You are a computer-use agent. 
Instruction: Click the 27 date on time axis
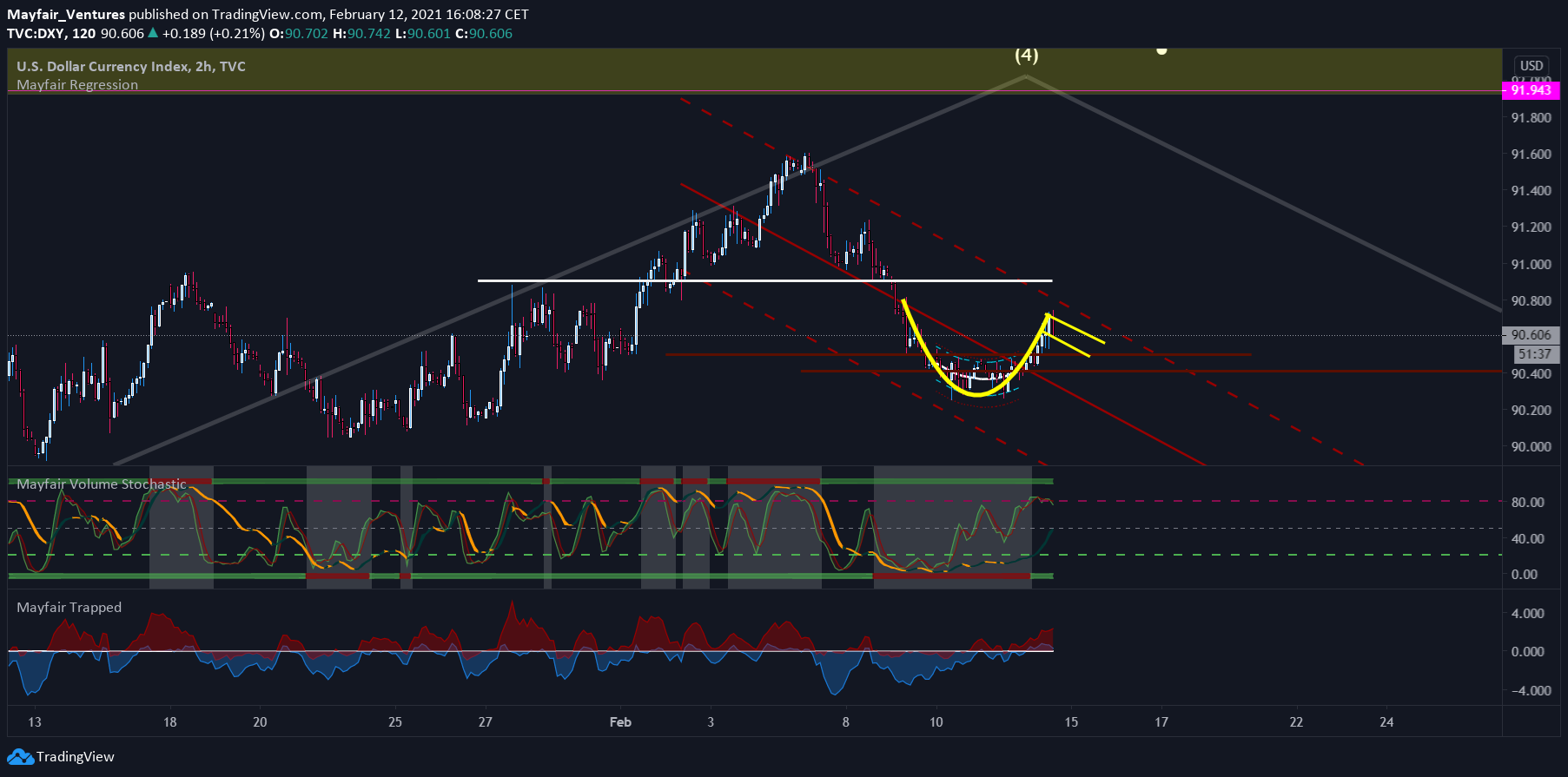point(486,722)
